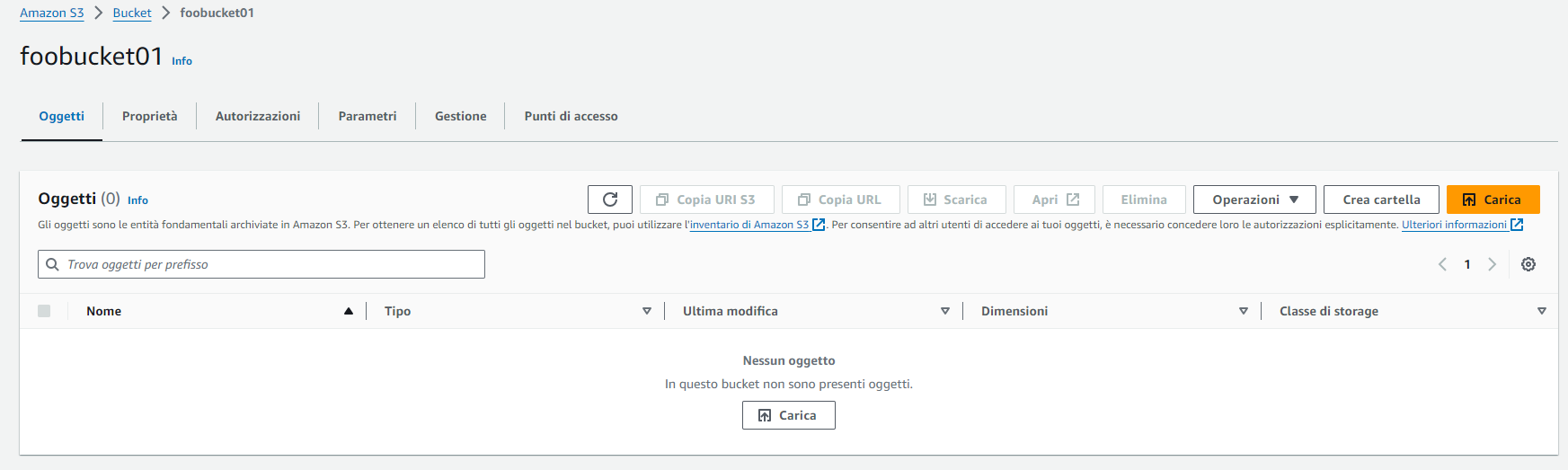Click the Nome column header
The image size is (1568, 470).
104,311
